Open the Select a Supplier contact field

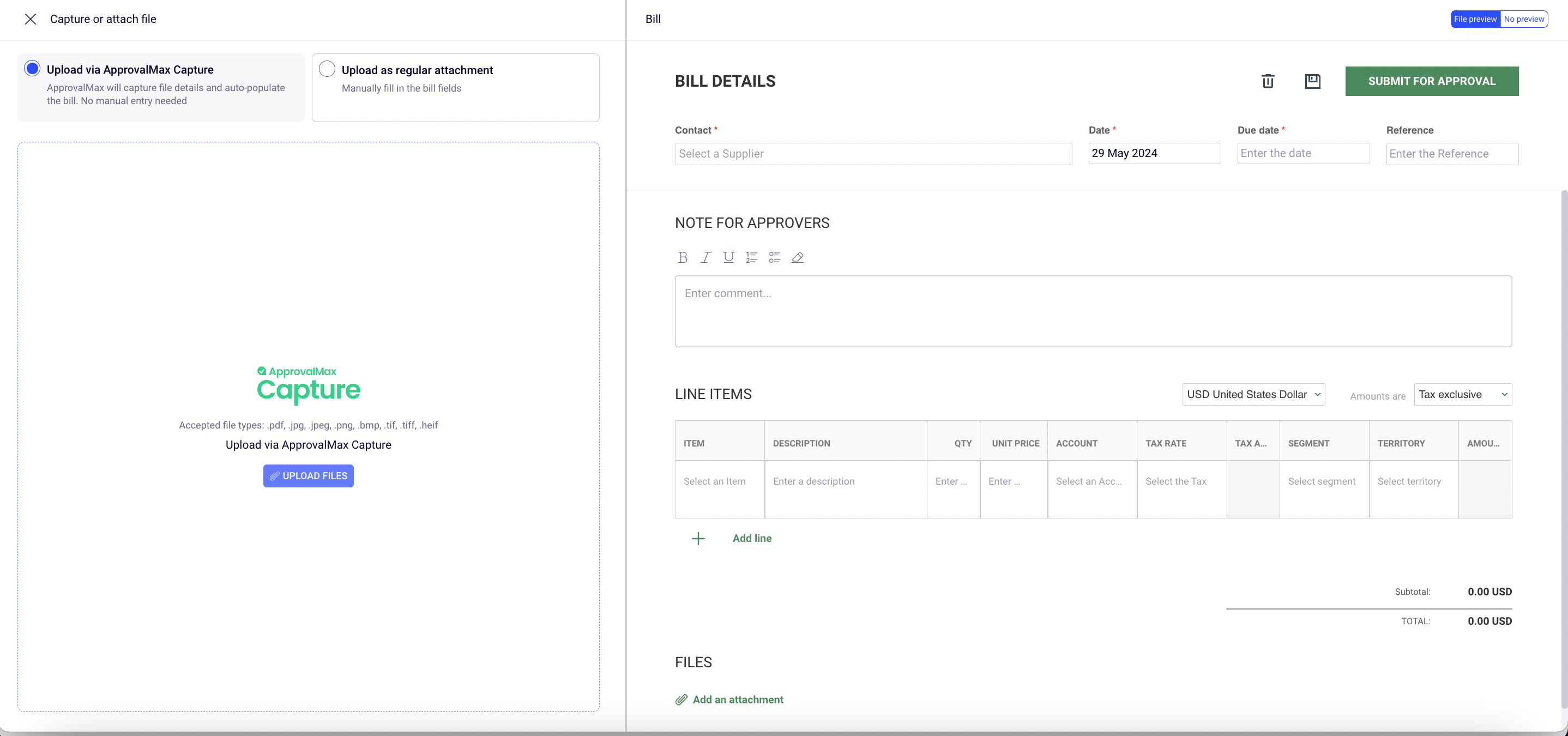pyautogui.click(x=873, y=154)
